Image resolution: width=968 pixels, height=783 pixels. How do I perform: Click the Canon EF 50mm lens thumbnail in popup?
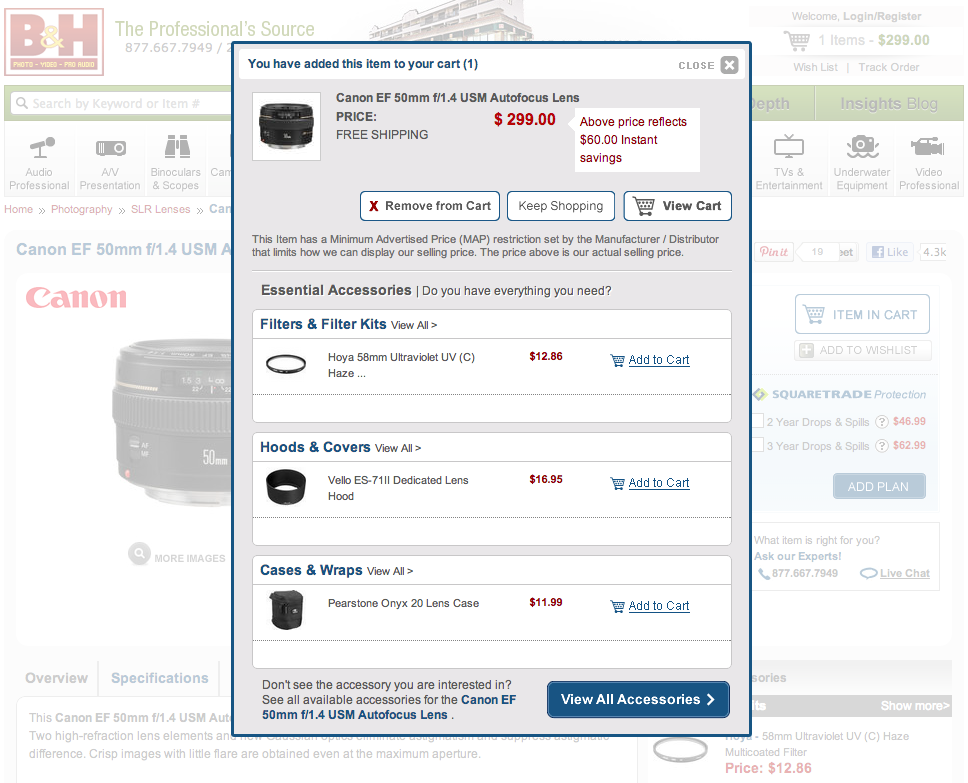click(286, 126)
